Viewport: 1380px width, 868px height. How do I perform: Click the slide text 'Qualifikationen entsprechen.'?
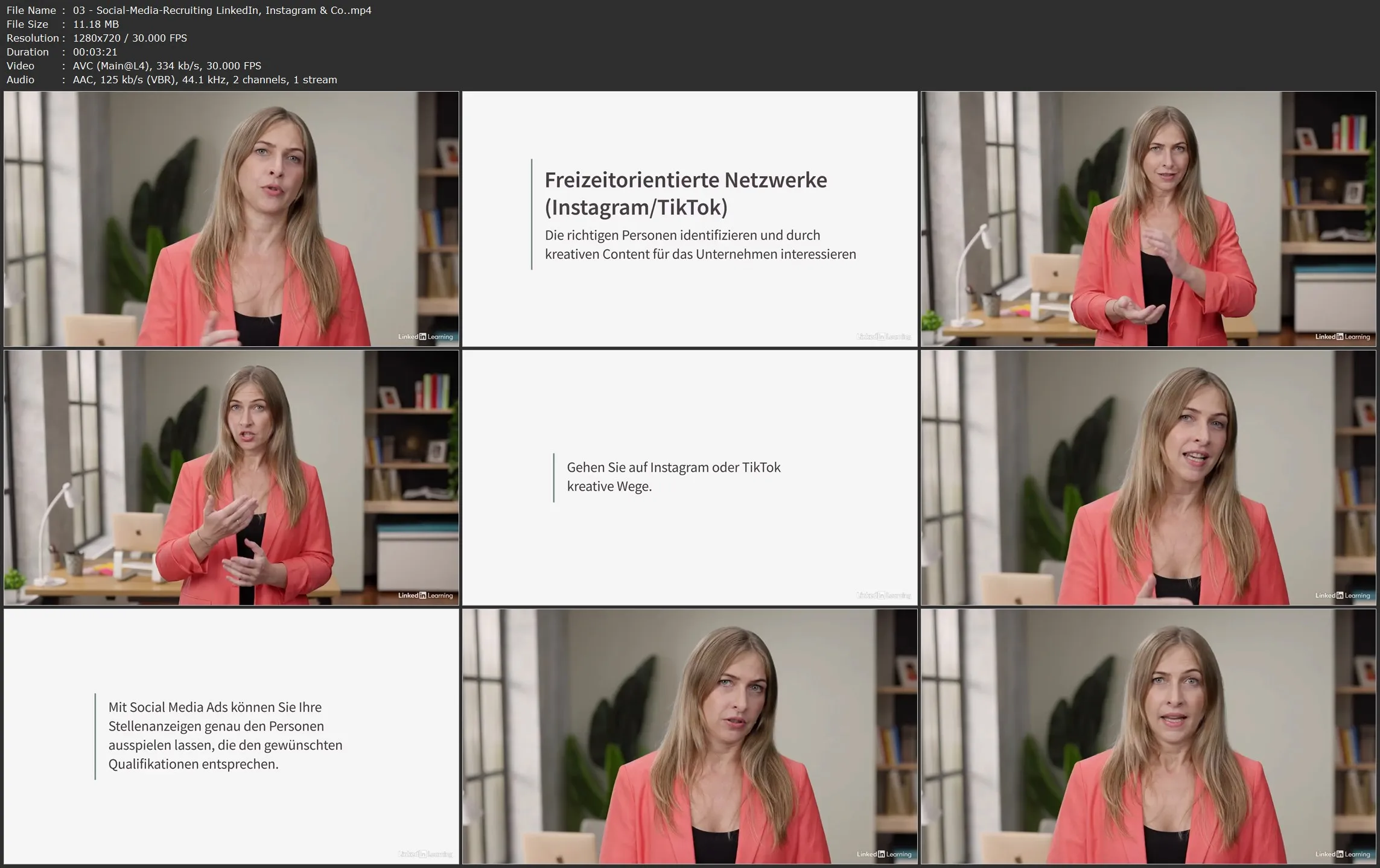point(194,764)
